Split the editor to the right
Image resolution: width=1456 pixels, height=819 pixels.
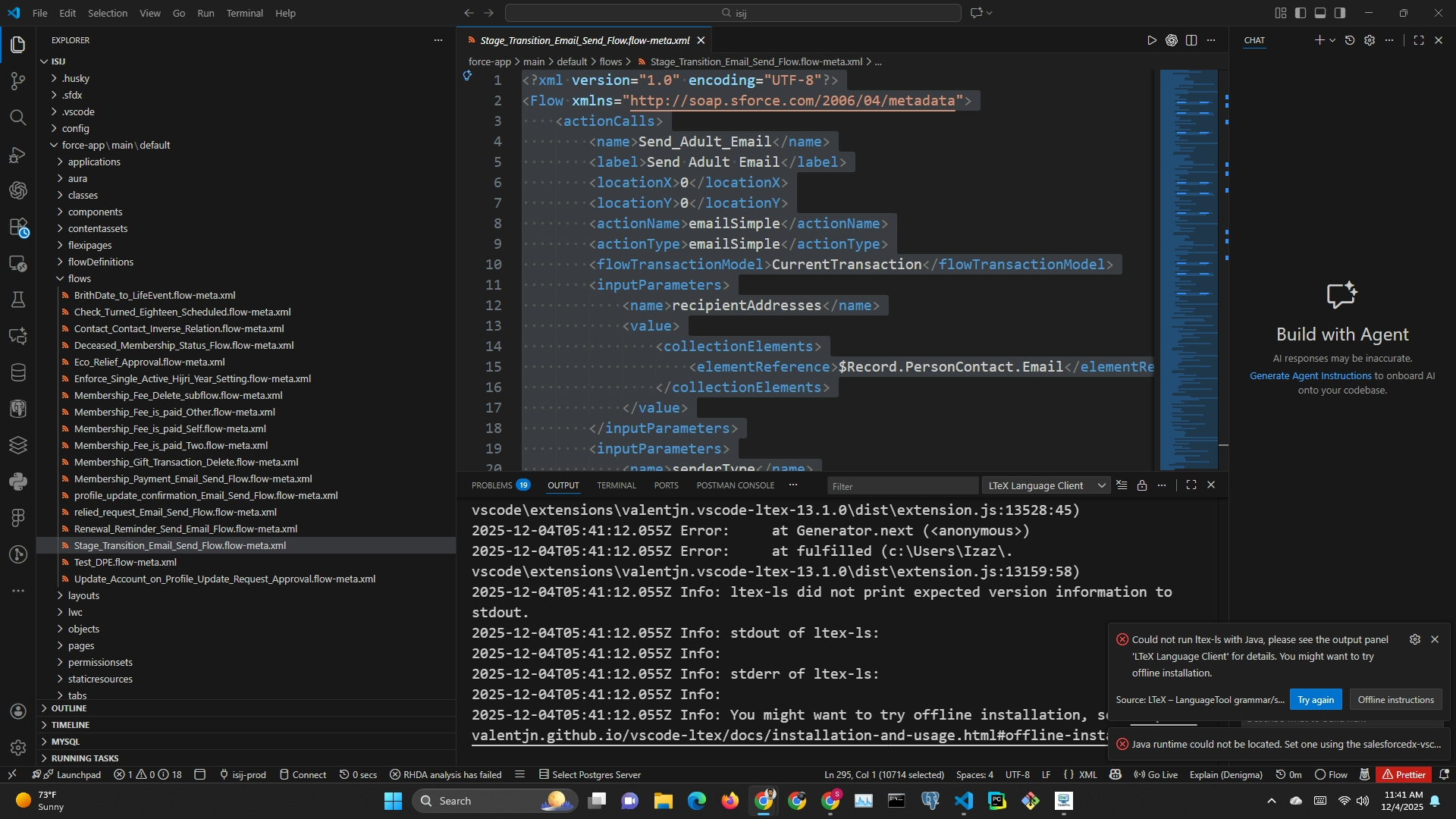click(x=1191, y=40)
